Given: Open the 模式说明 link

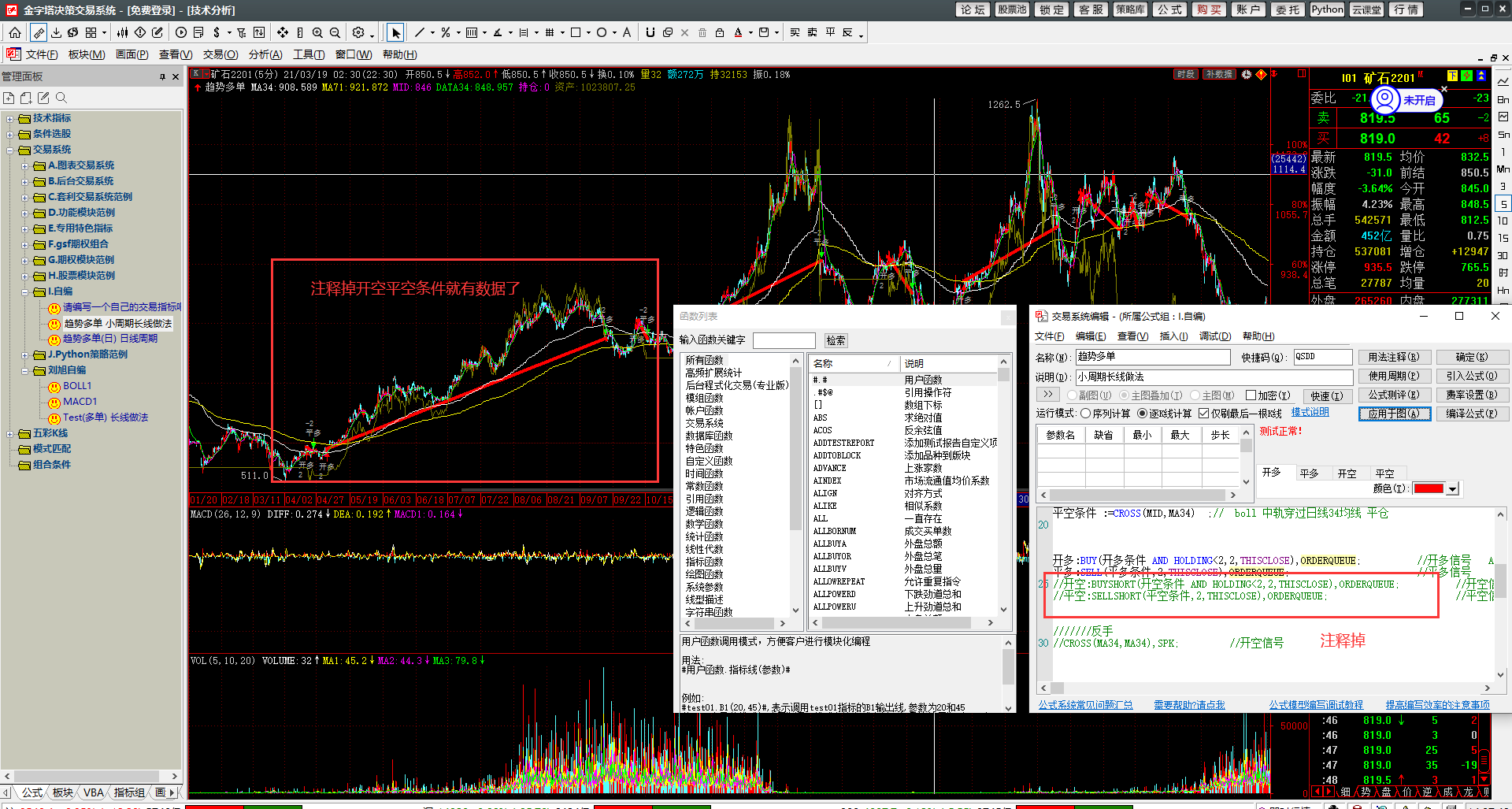Looking at the screenshot, I should pyautogui.click(x=1310, y=412).
